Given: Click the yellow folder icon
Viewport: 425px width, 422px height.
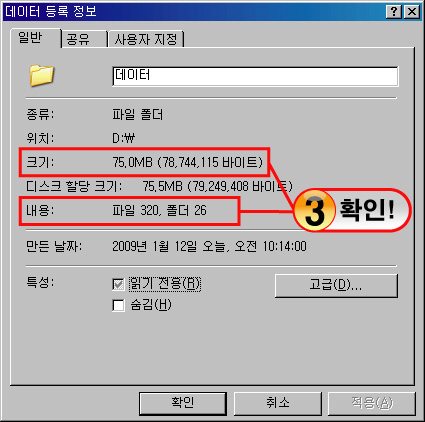Looking at the screenshot, I should pos(42,76).
